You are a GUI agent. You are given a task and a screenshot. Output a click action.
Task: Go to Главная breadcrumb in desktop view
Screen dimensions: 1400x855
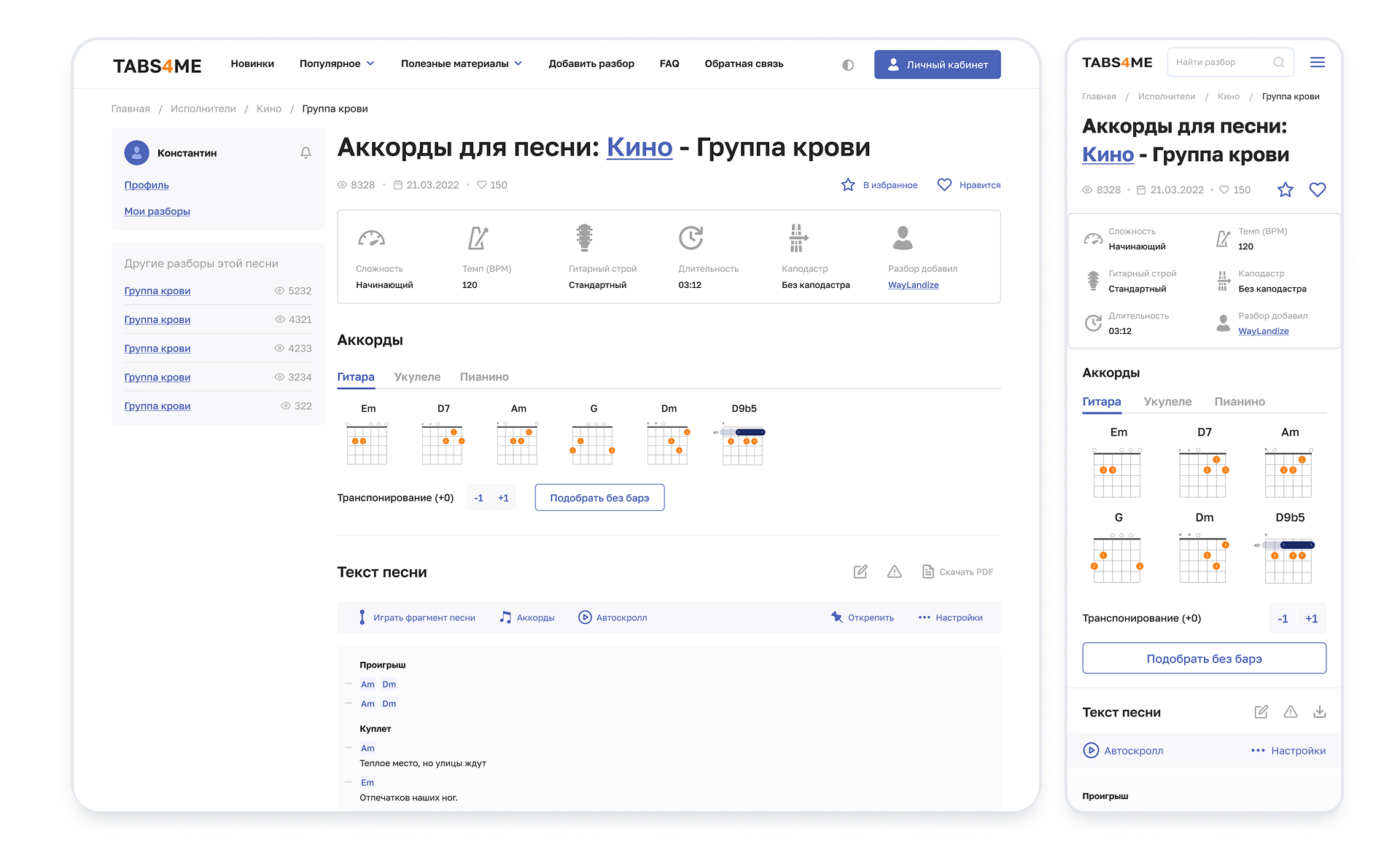[x=131, y=109]
